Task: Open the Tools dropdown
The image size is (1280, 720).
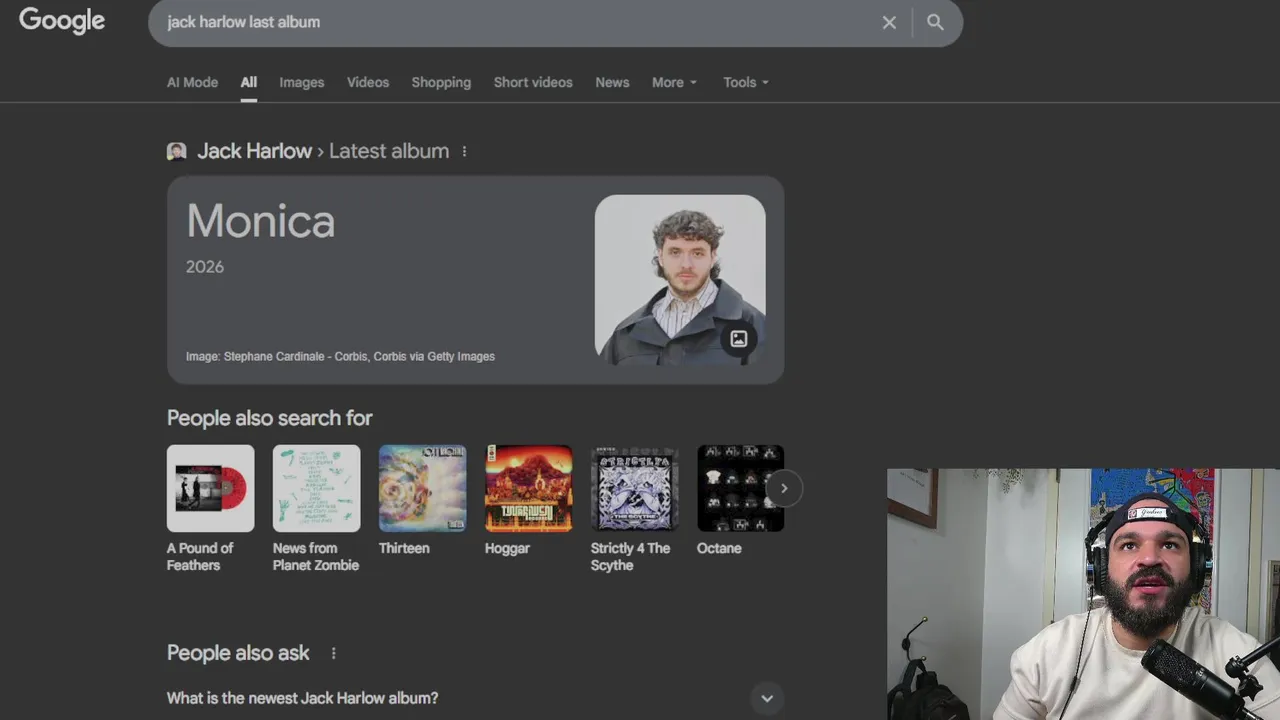Action: point(745,82)
